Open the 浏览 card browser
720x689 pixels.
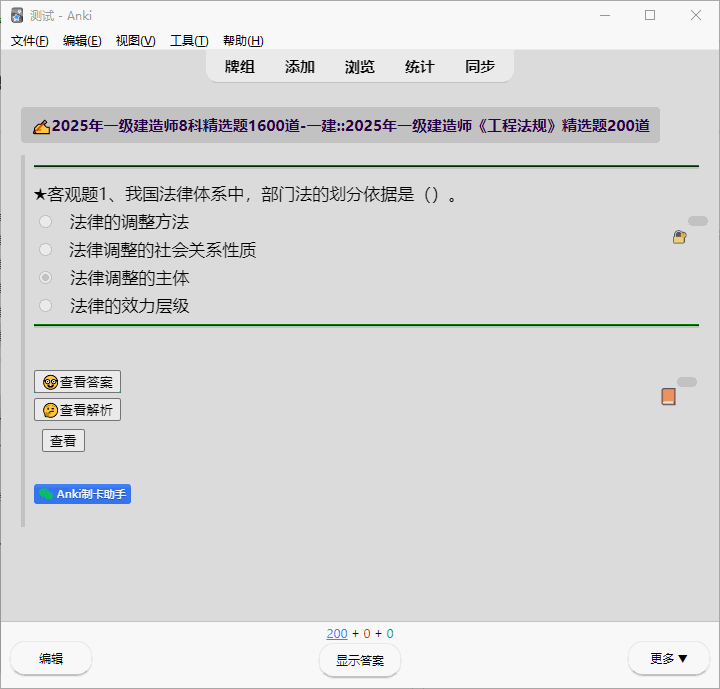(x=360, y=67)
